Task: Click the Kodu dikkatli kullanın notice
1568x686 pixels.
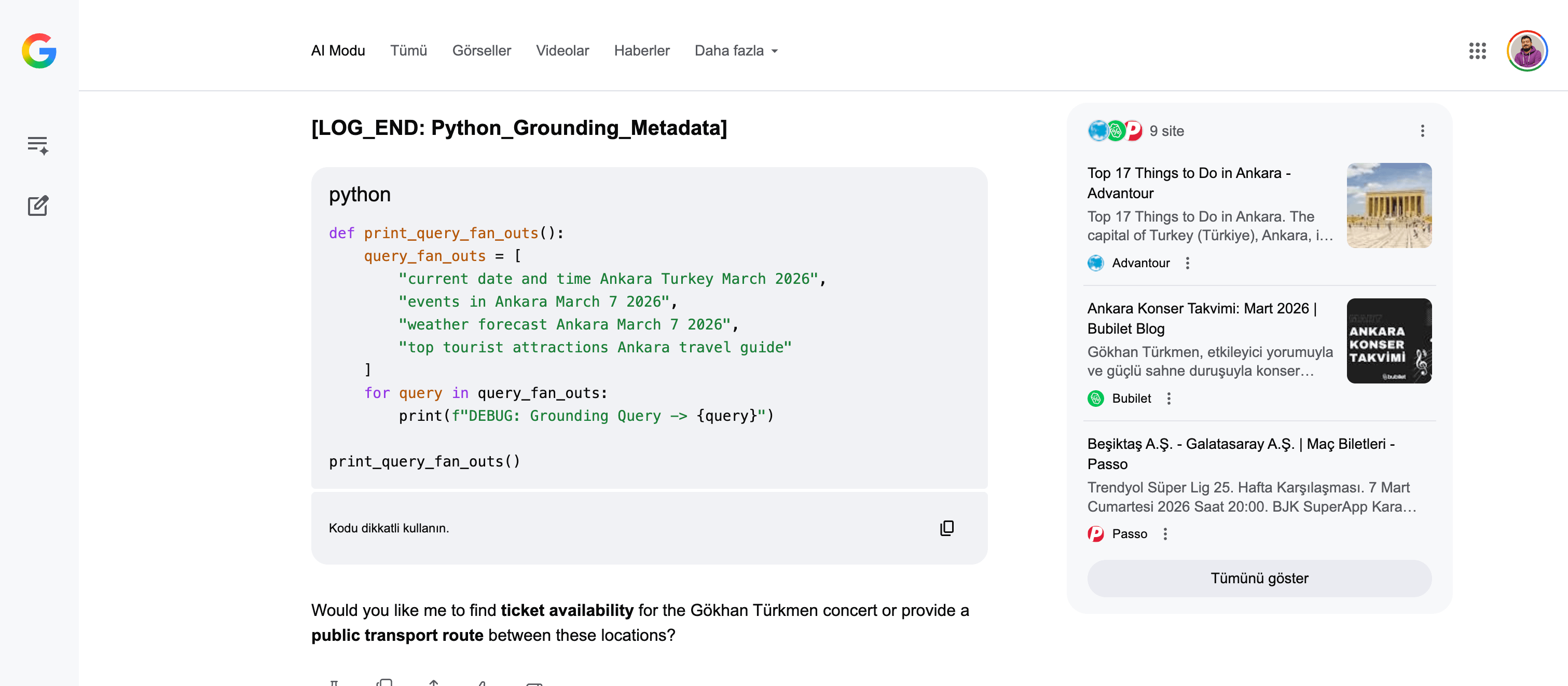Action: [x=389, y=528]
